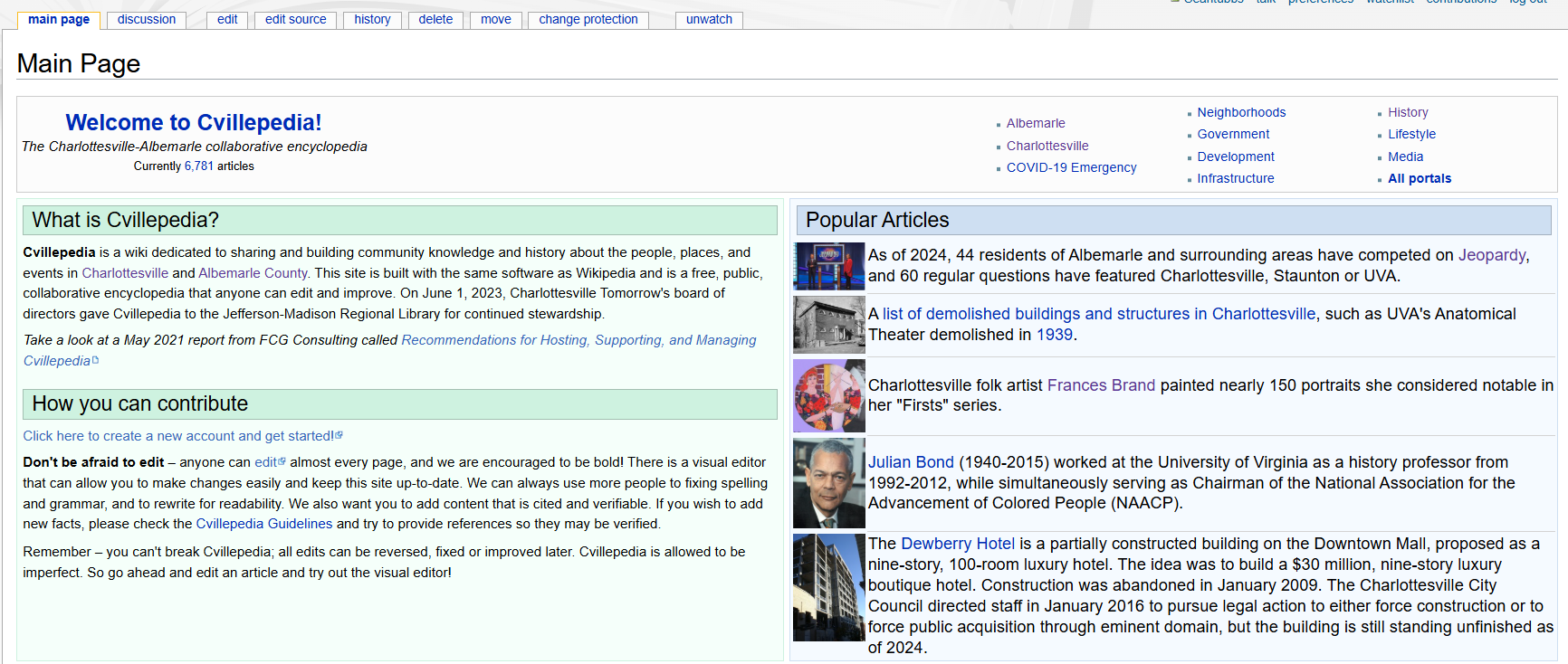Open the Jeopardy article link
Viewport: 1568px width, 664px height.
[1492, 255]
